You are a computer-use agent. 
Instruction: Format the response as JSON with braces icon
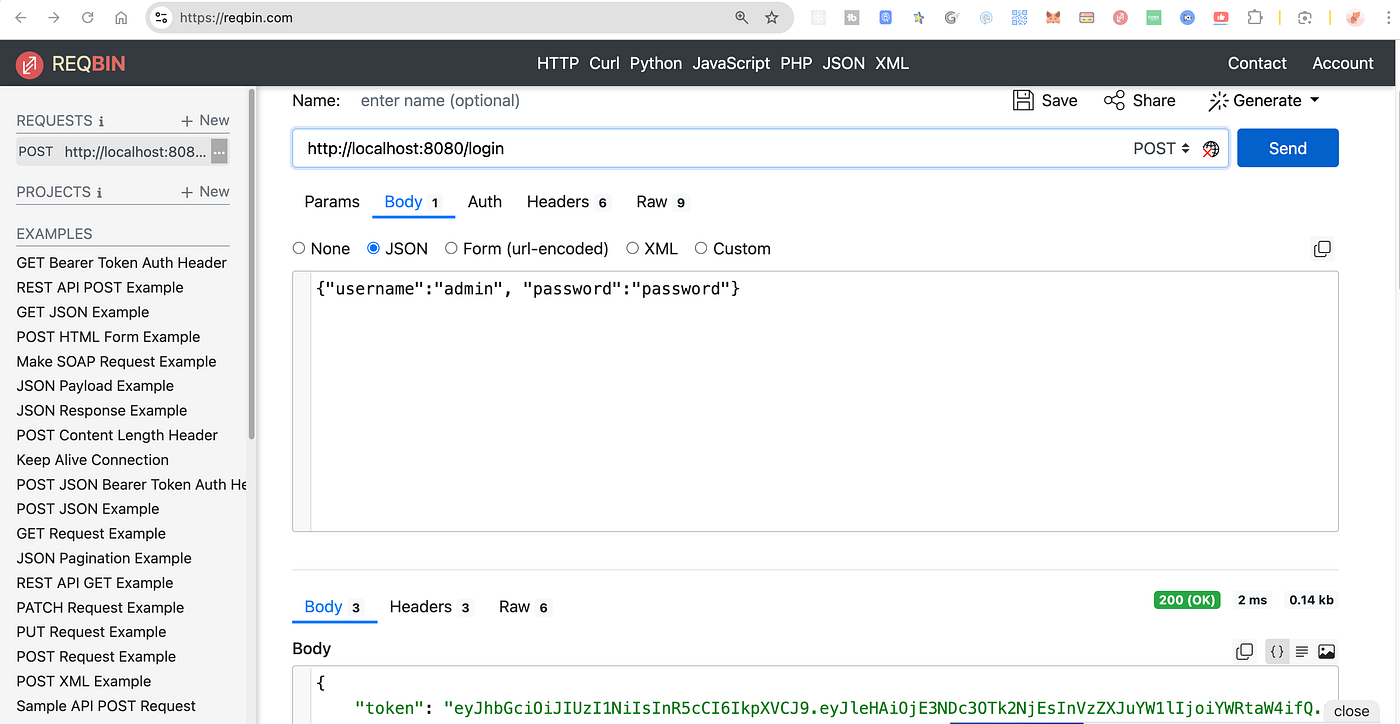click(x=1277, y=651)
